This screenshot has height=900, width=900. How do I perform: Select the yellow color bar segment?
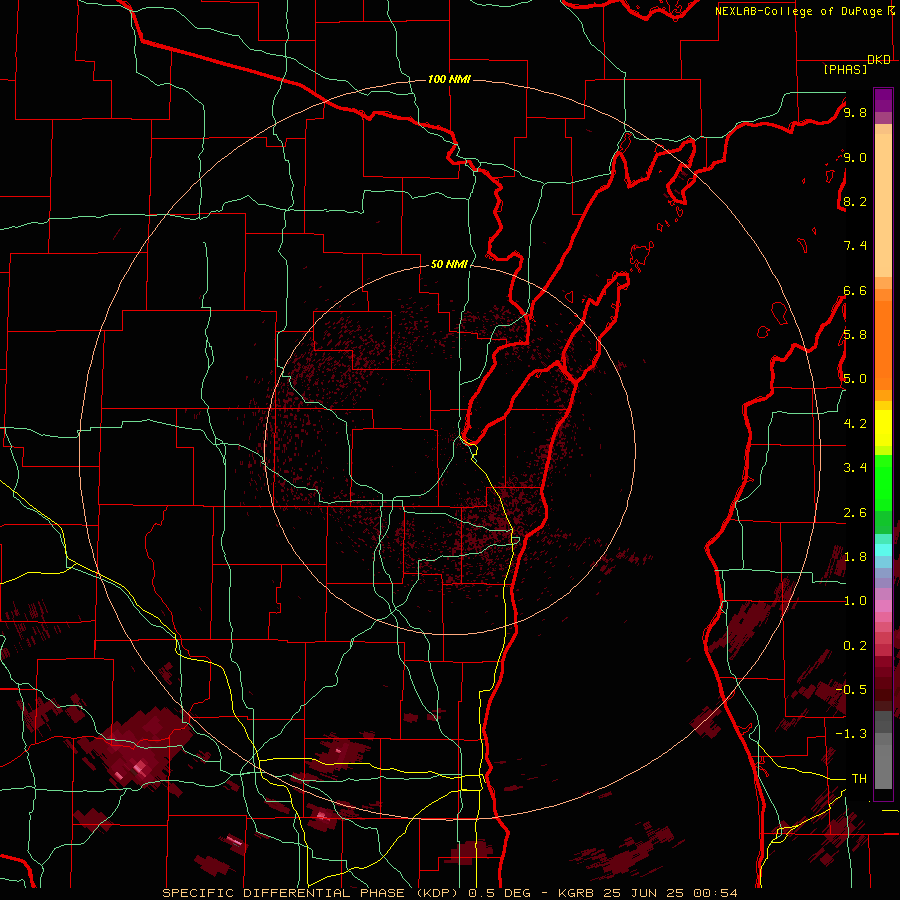(x=883, y=428)
